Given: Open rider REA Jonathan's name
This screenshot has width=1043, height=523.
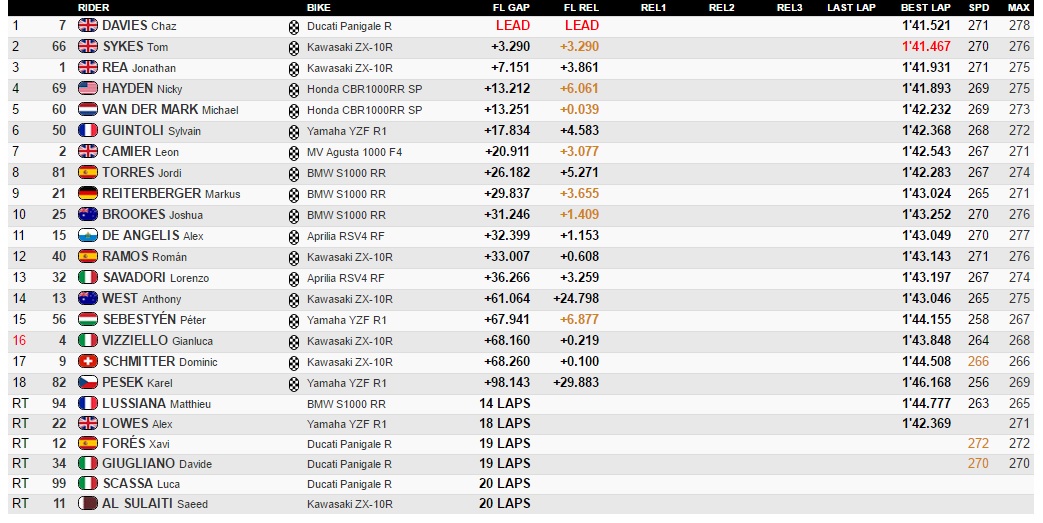Looking at the screenshot, I should [x=139, y=68].
